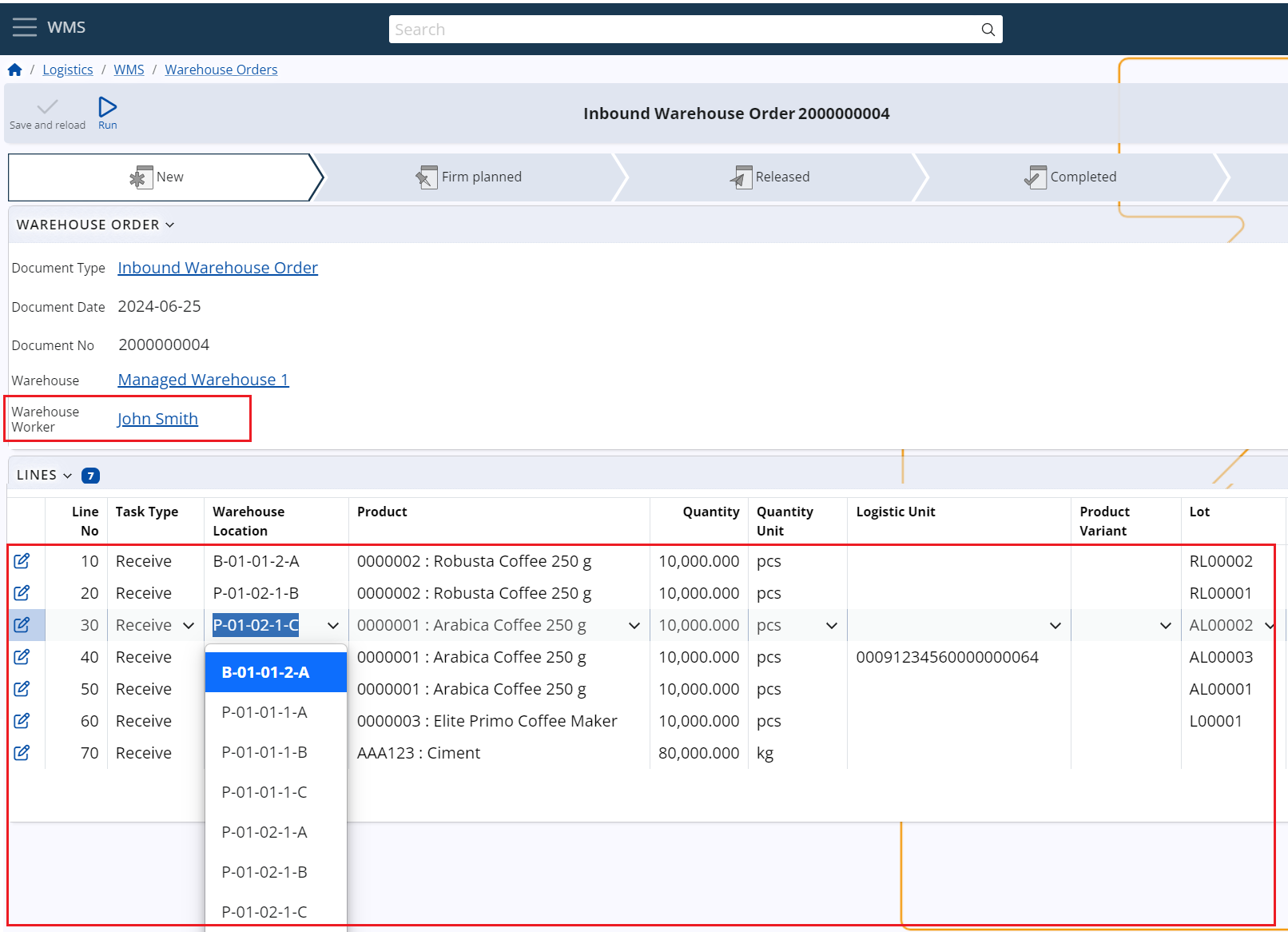
Task: Open Managed Warehouse 1 link
Action: [203, 380]
